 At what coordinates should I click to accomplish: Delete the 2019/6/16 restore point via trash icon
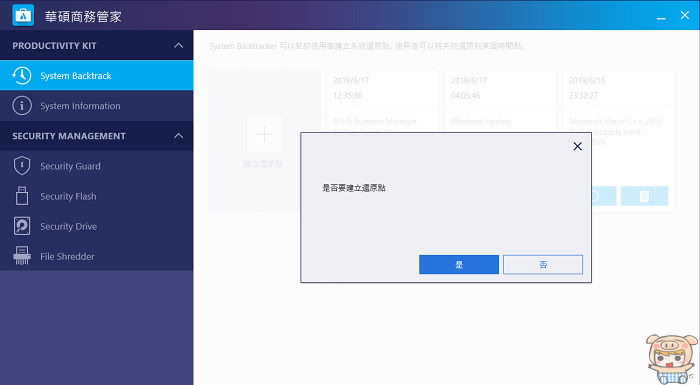click(644, 196)
